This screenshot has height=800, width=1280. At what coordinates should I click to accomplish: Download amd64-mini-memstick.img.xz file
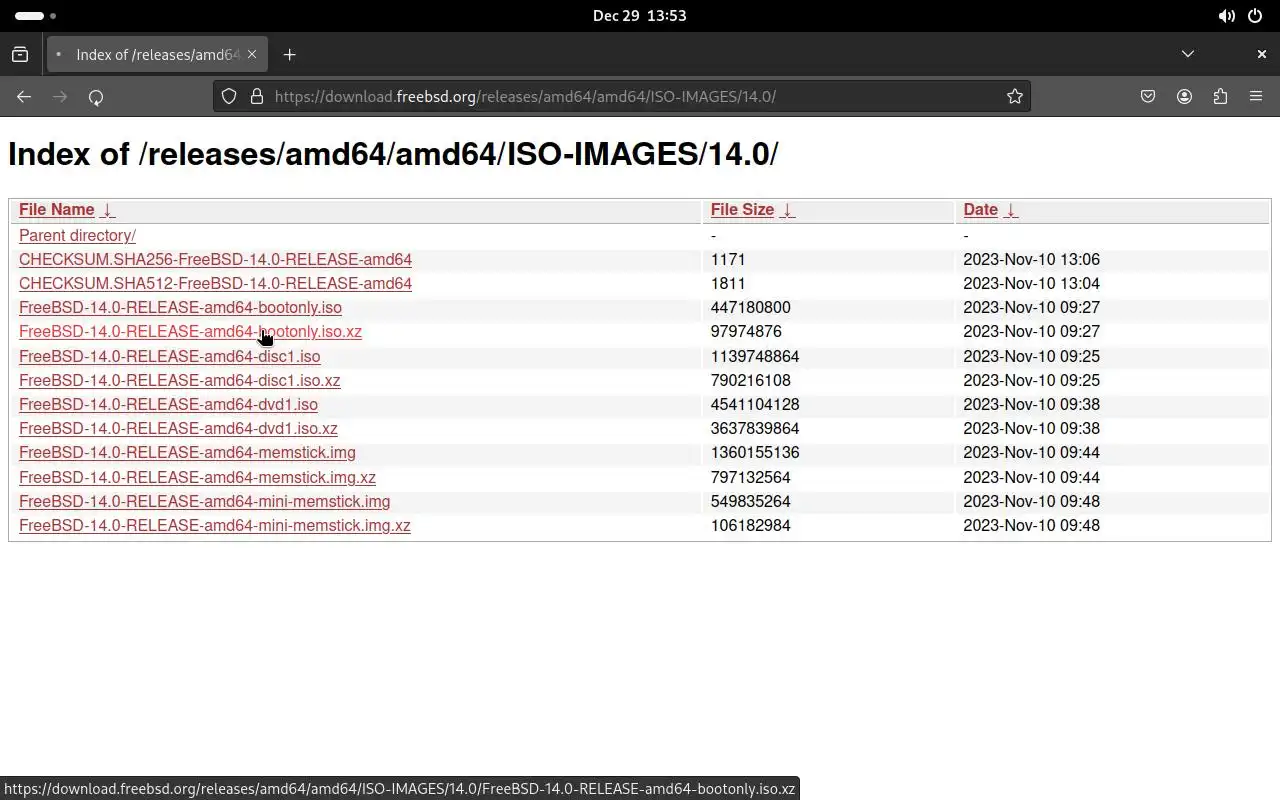(x=215, y=526)
